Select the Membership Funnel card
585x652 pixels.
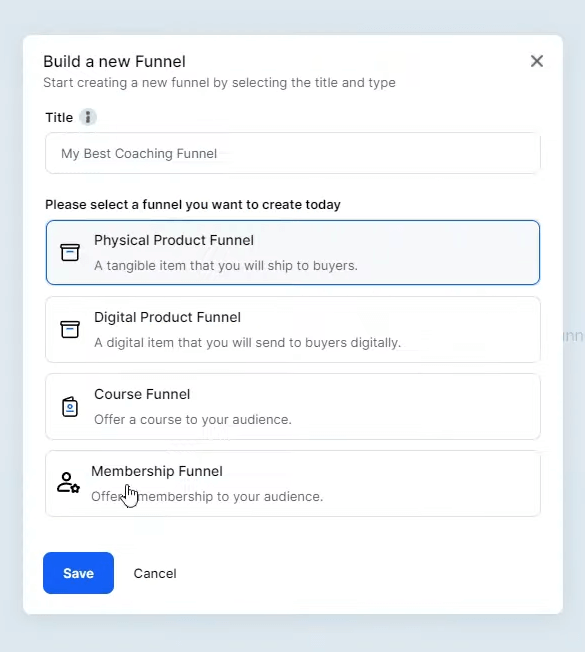(x=293, y=483)
